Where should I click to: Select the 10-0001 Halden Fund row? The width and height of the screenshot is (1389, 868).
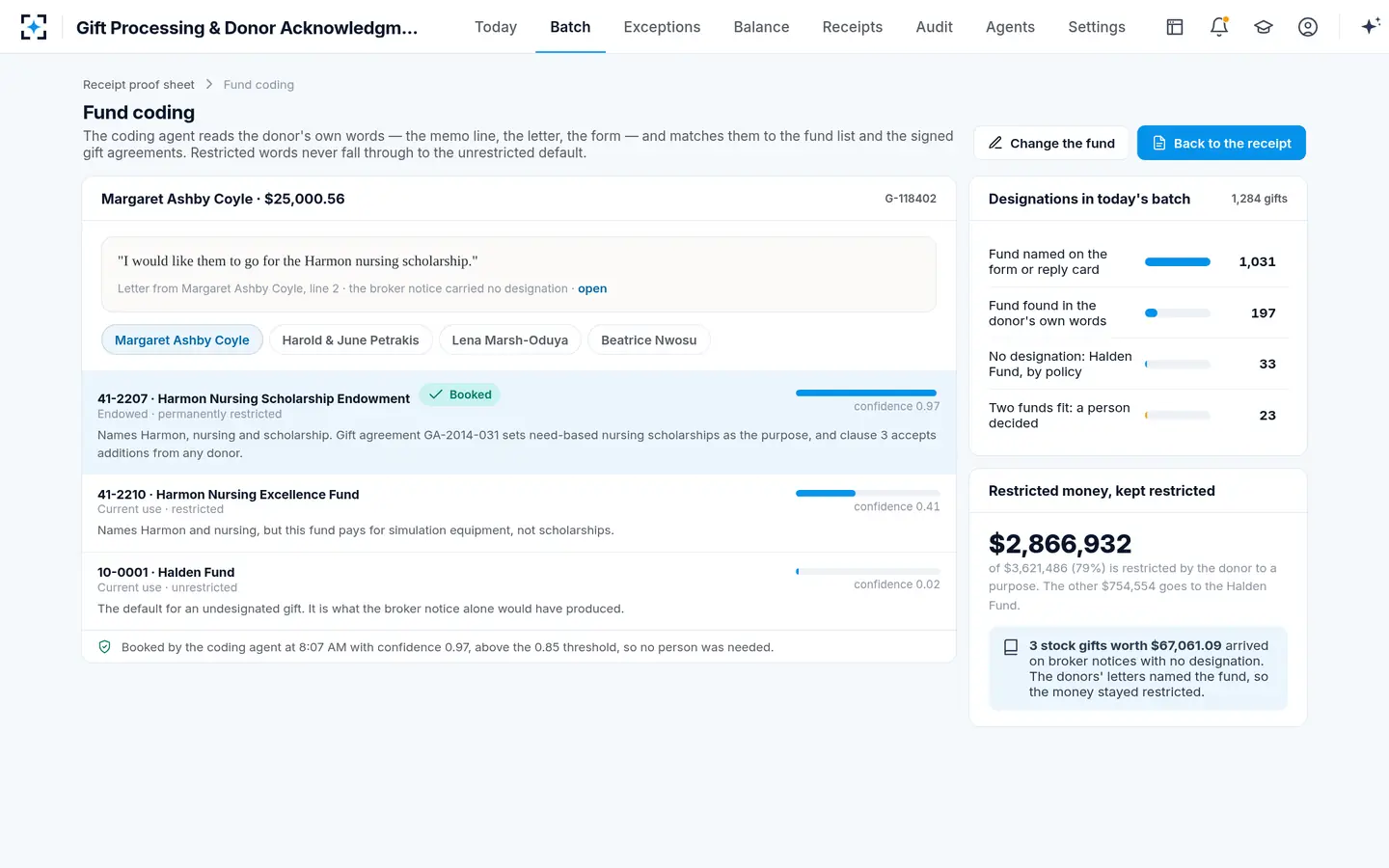coord(519,591)
